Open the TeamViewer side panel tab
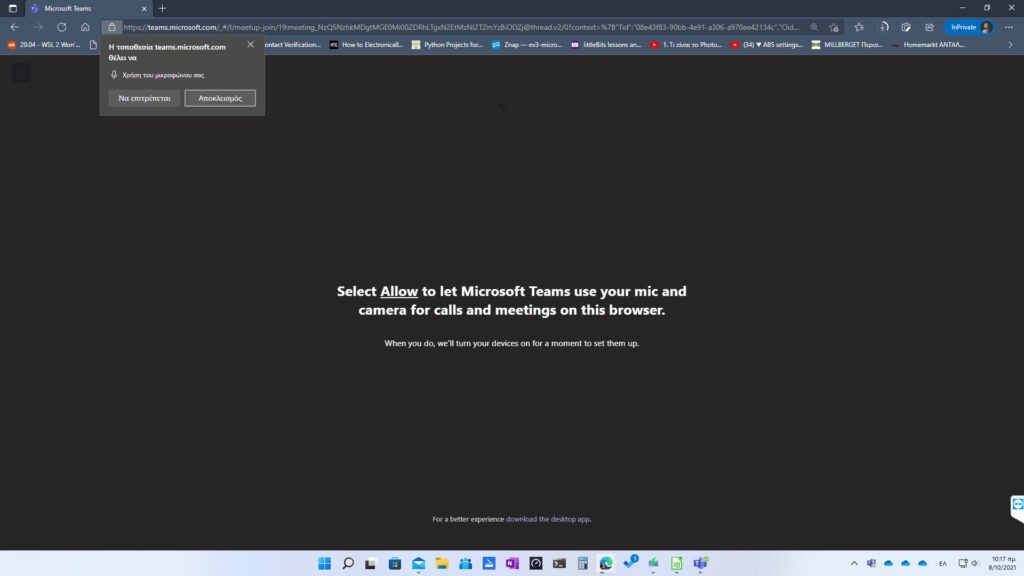1024x576 pixels. tap(1017, 507)
